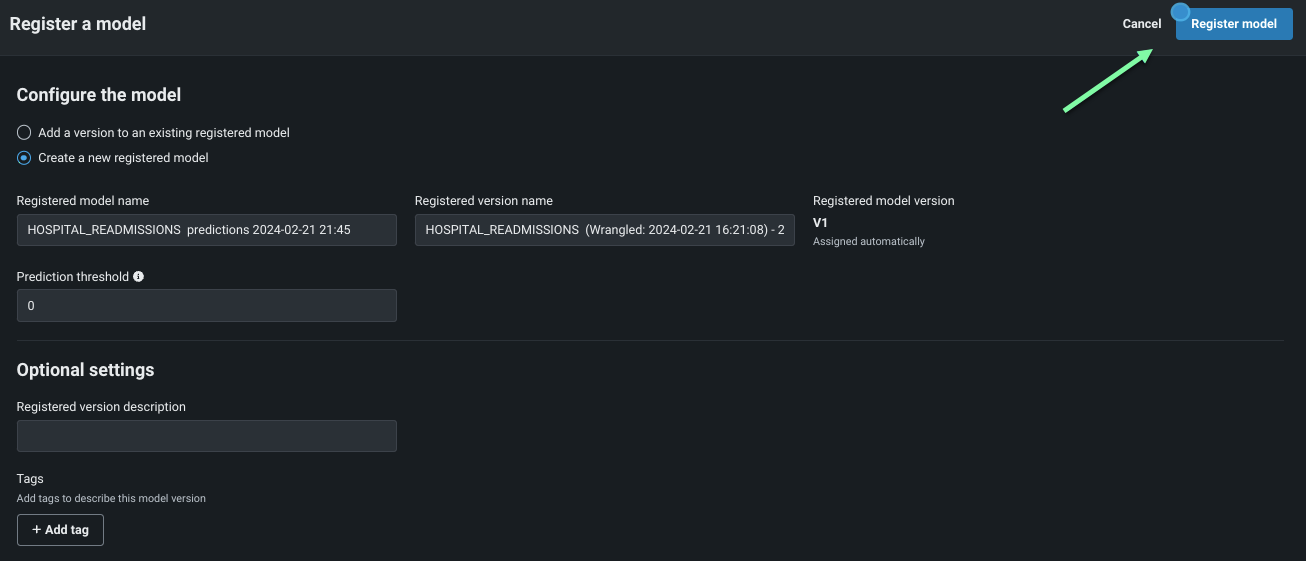
Task: Click the 'Add tags to describe this model version' hint
Action: pos(111,498)
